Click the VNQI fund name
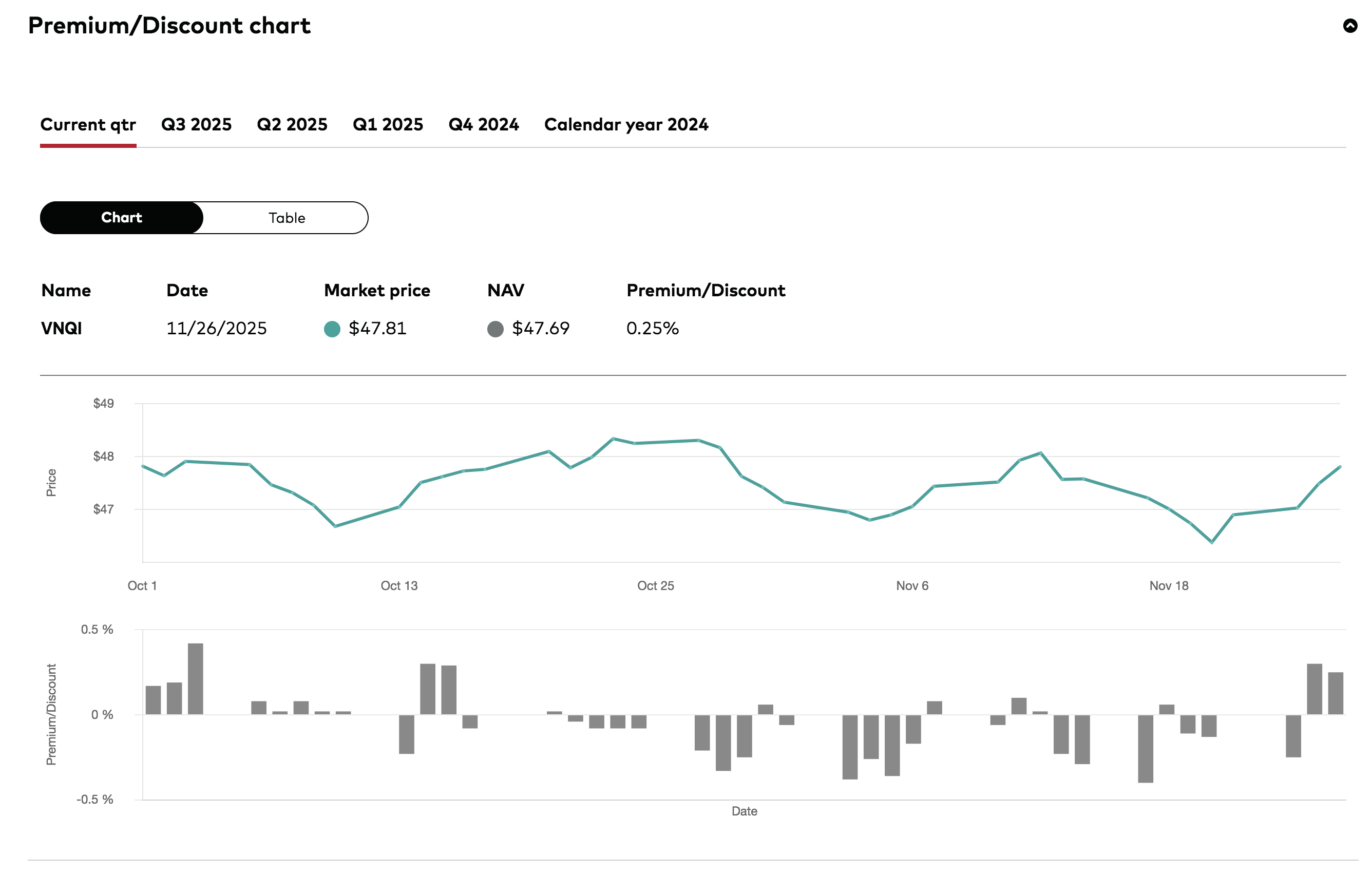The height and width of the screenshot is (874, 1372). pyautogui.click(x=62, y=329)
